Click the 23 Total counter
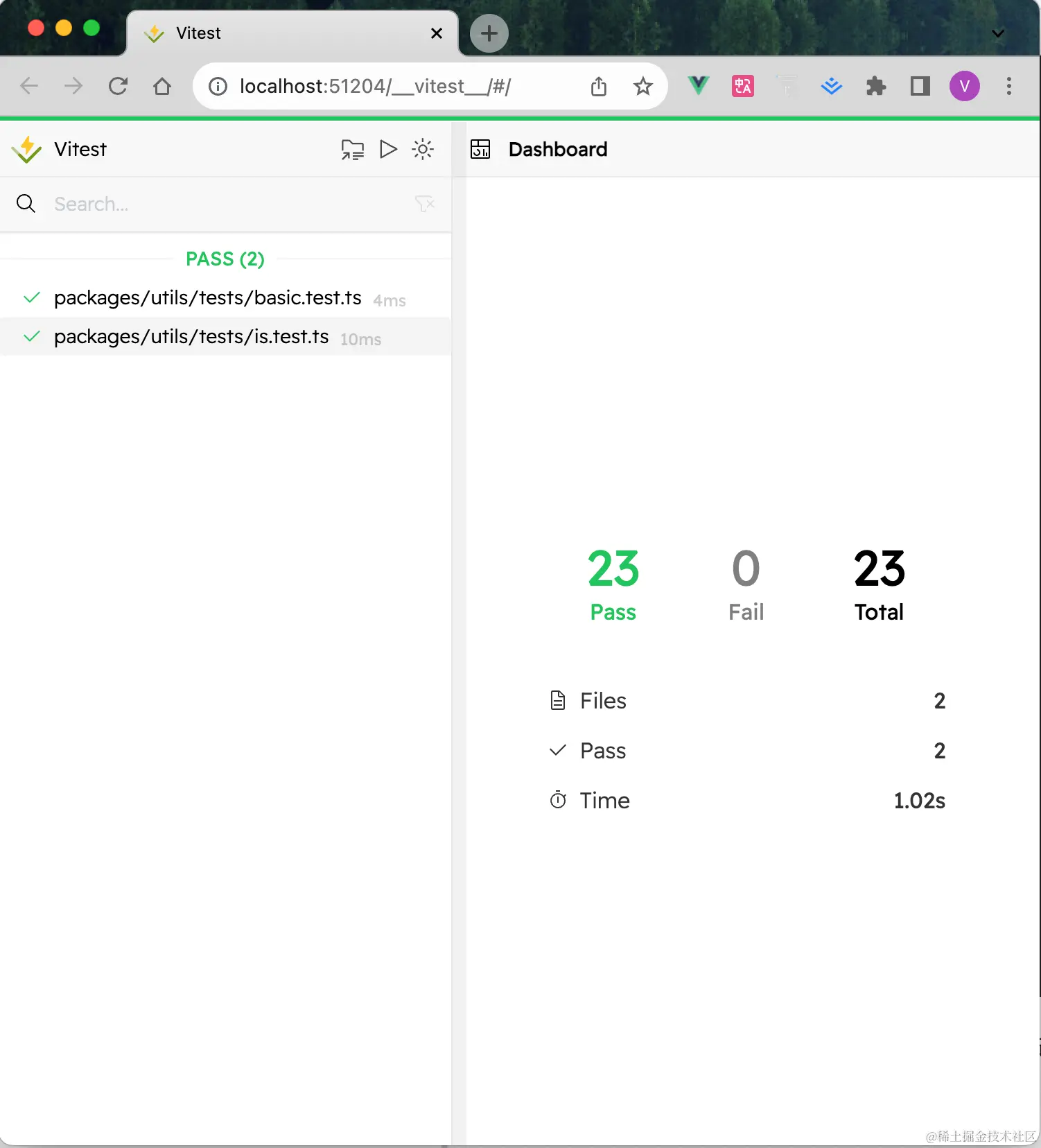Screen dimensions: 1041x1148 [x=880, y=585]
